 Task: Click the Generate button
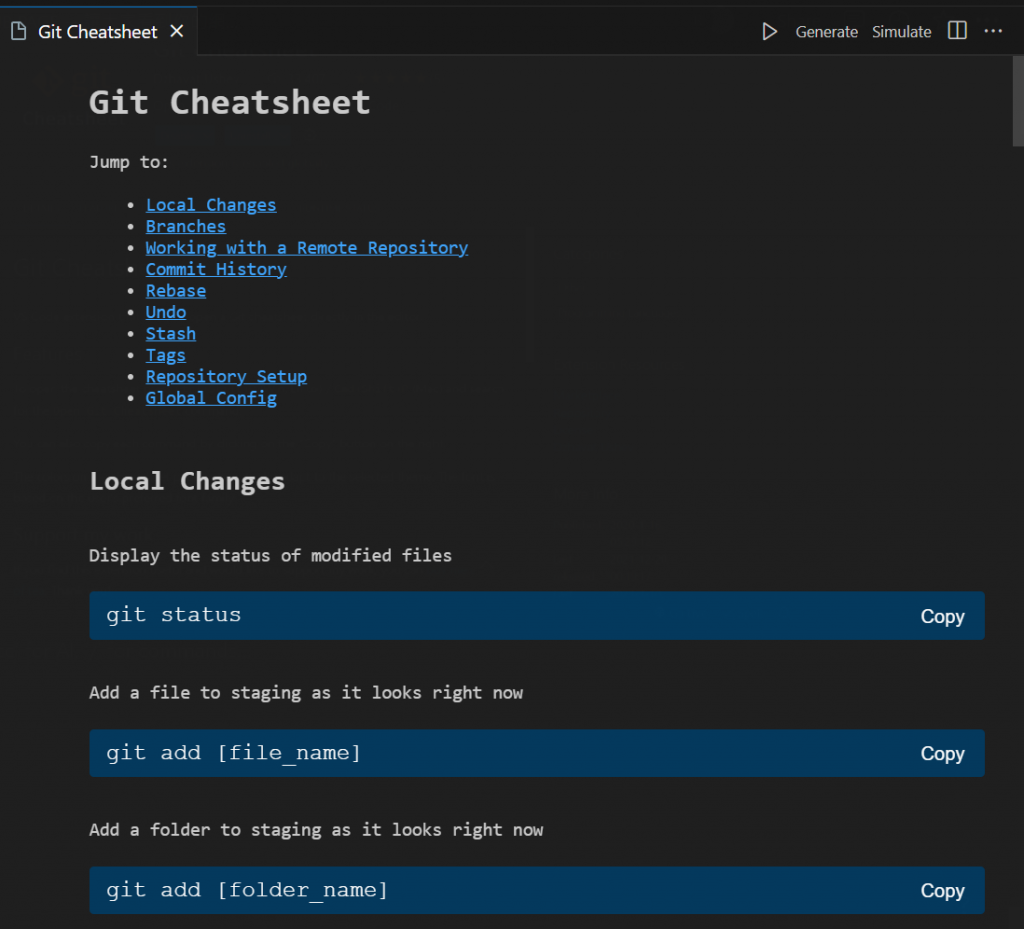pyautogui.click(x=826, y=31)
